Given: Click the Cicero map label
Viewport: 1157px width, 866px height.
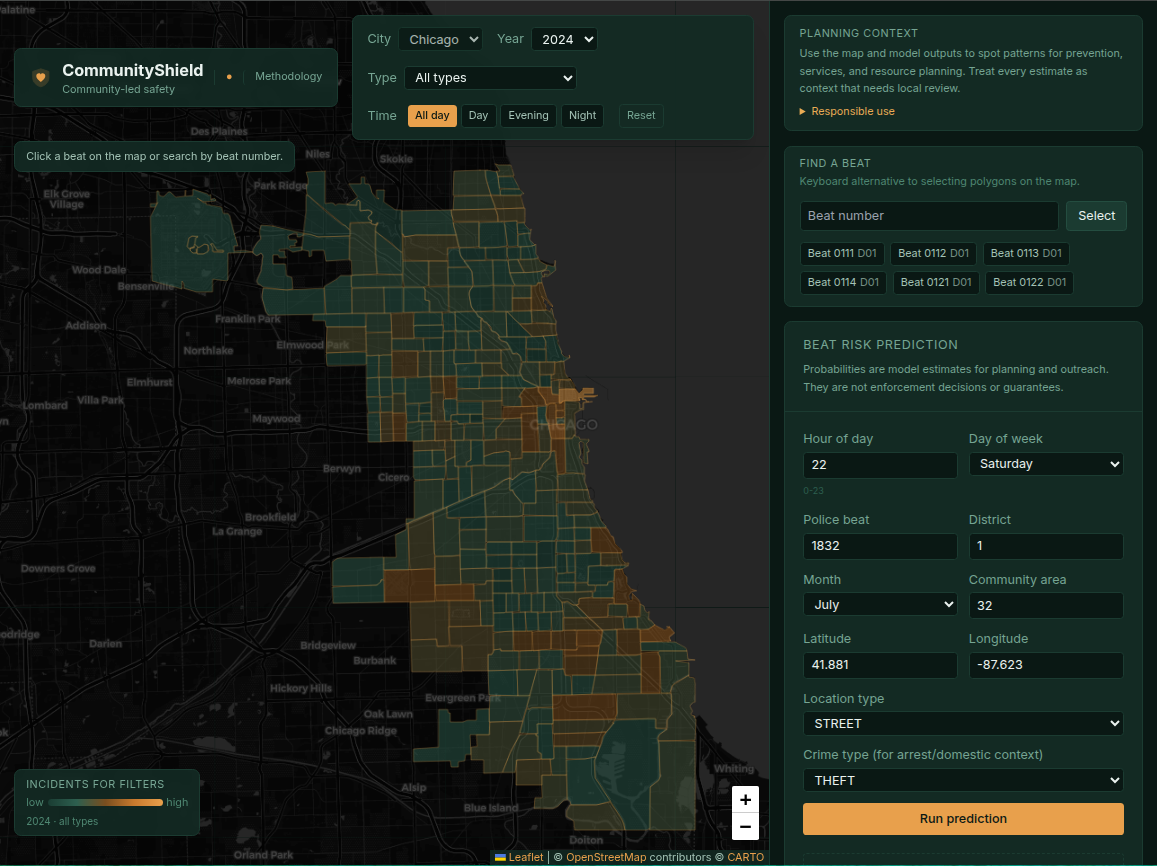Looking at the screenshot, I should pos(393,477).
